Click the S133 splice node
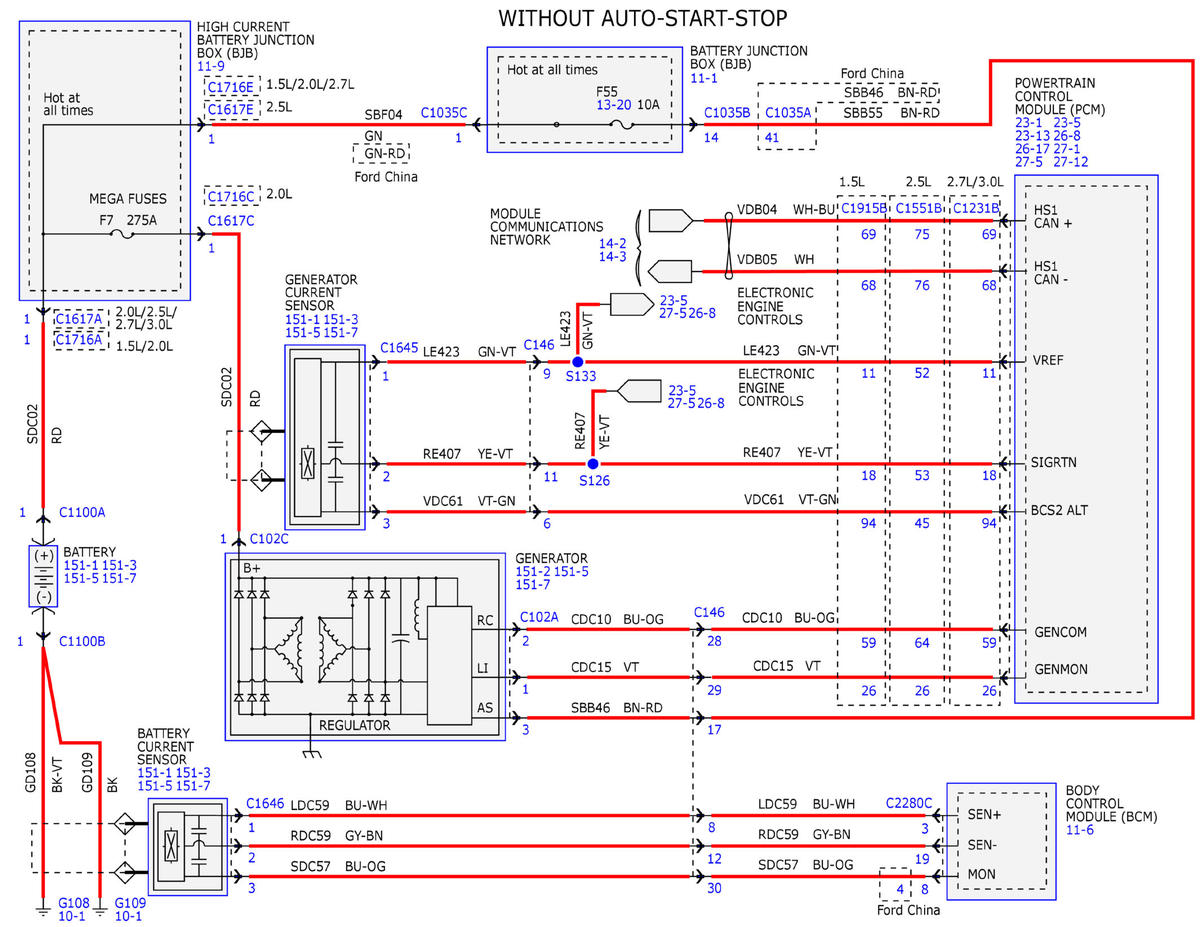 click(x=577, y=362)
